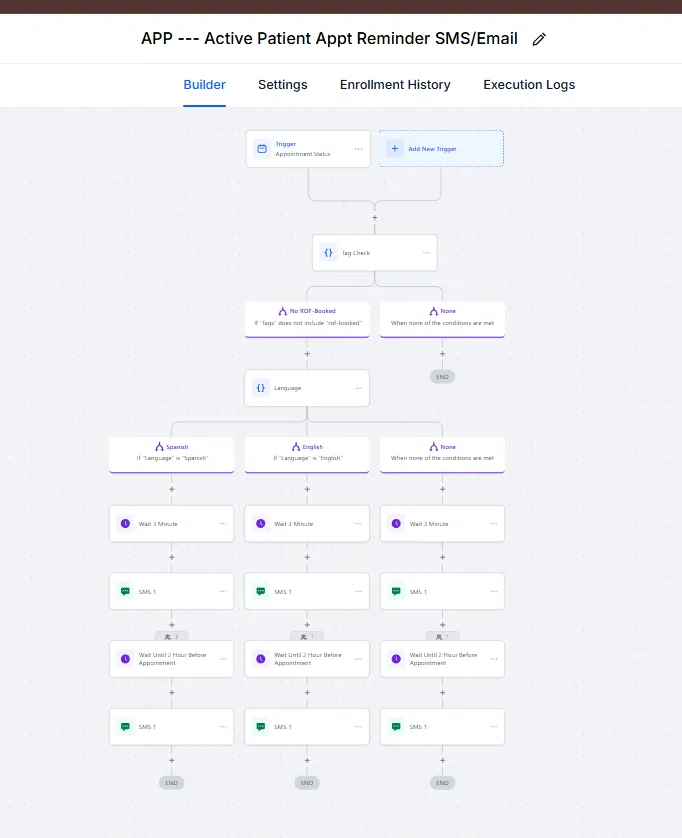Screen dimensions: 682x838
Task: Click the END marker of the Spanish branch
Action: 172,783
